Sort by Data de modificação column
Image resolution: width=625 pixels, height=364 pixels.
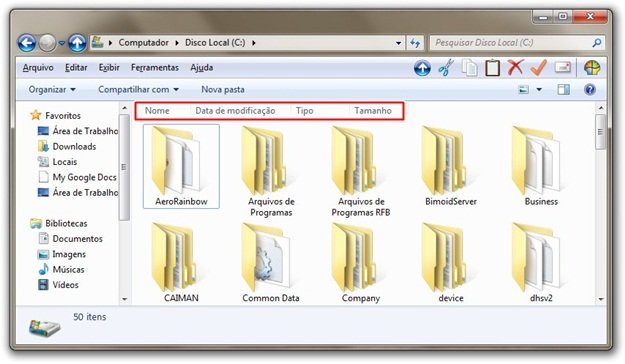click(235, 111)
